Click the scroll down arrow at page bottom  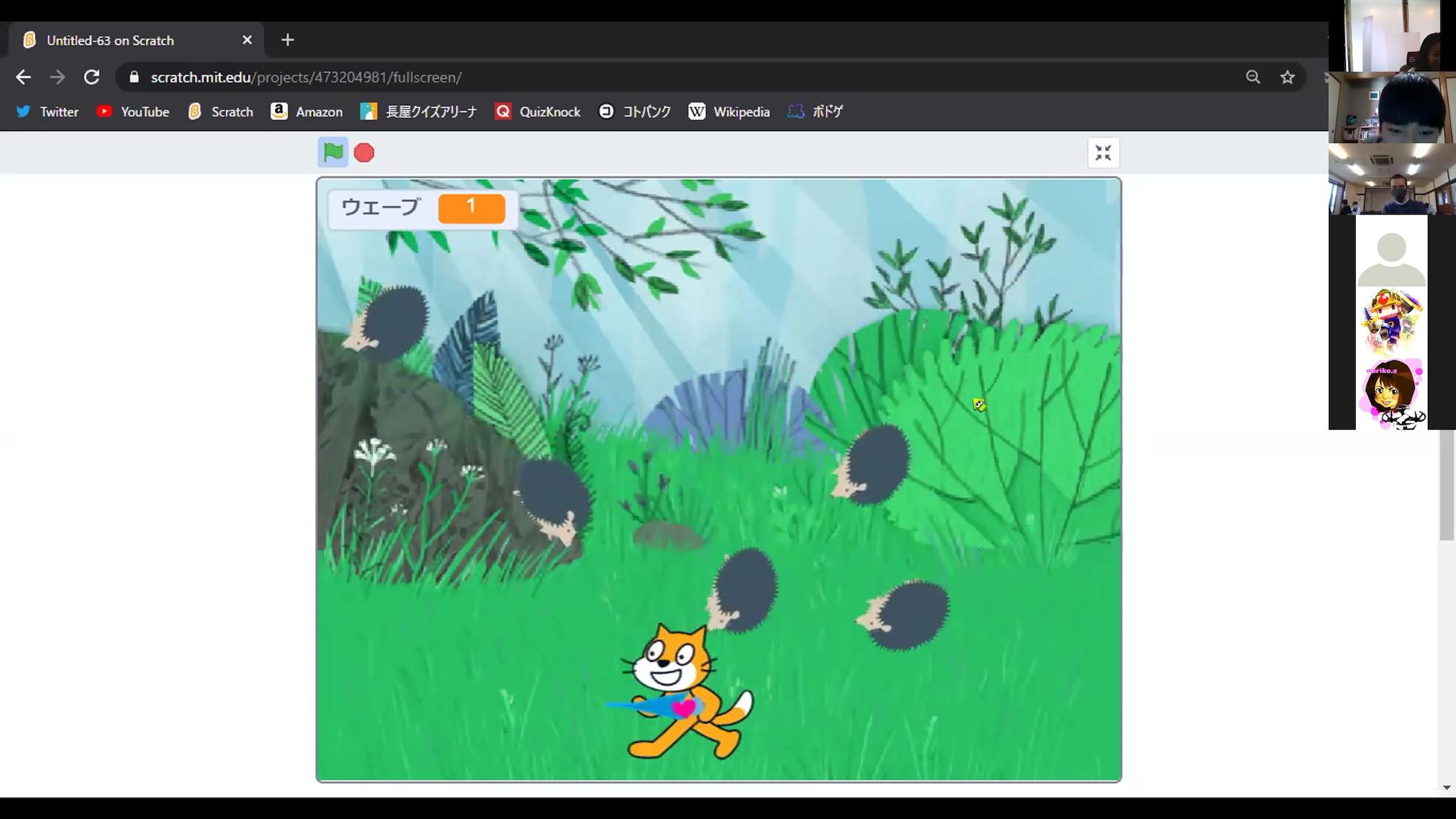1447,788
